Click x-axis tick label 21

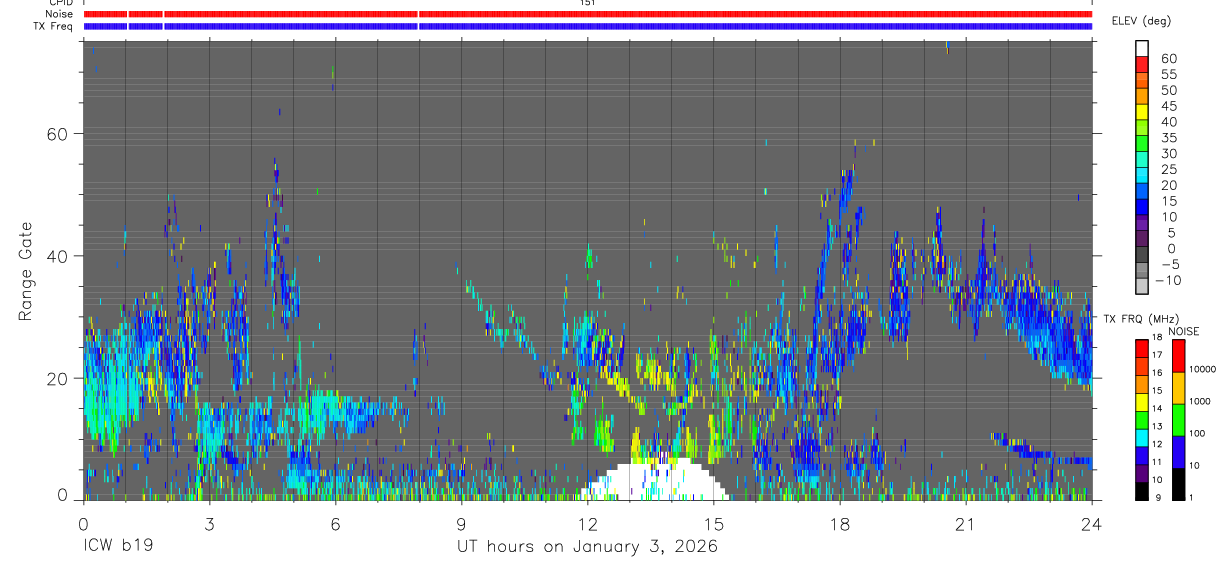(966, 523)
